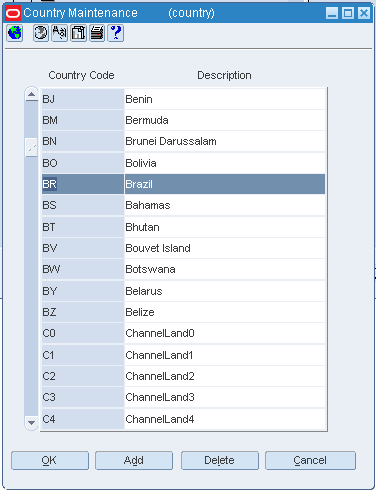Select the Bahamas description field
This screenshot has height=491, width=376.
pyautogui.click(x=225, y=205)
